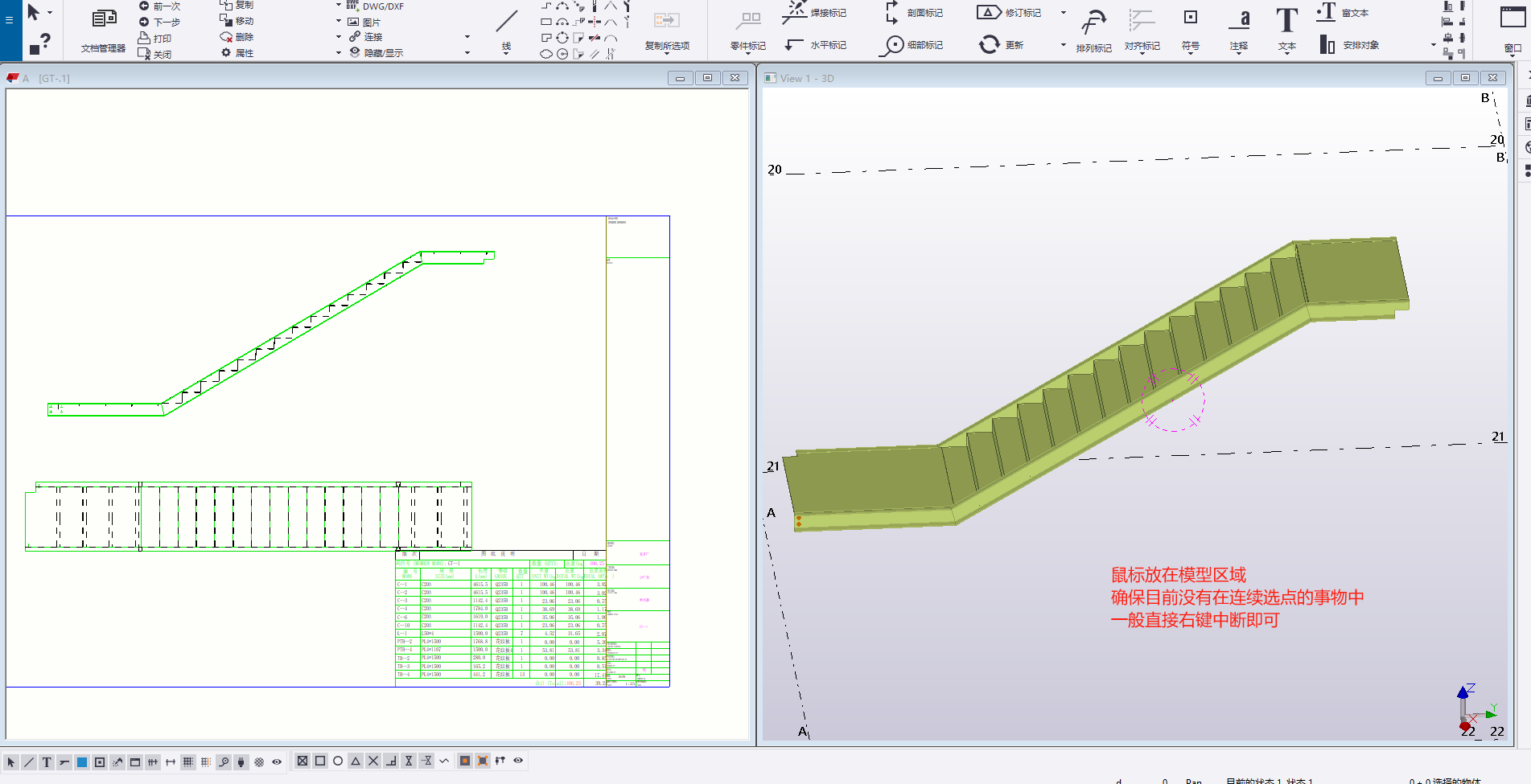Select the blue filled color square tool
The image size is (1531, 784).
[x=82, y=762]
